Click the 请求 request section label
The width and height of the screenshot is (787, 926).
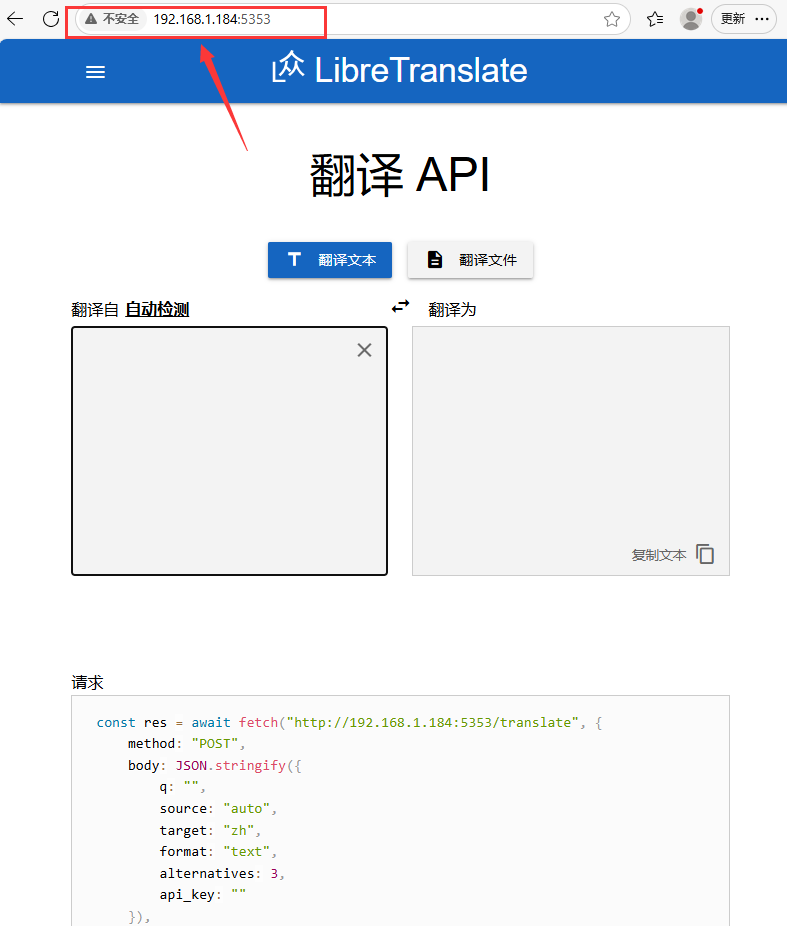(x=87, y=683)
